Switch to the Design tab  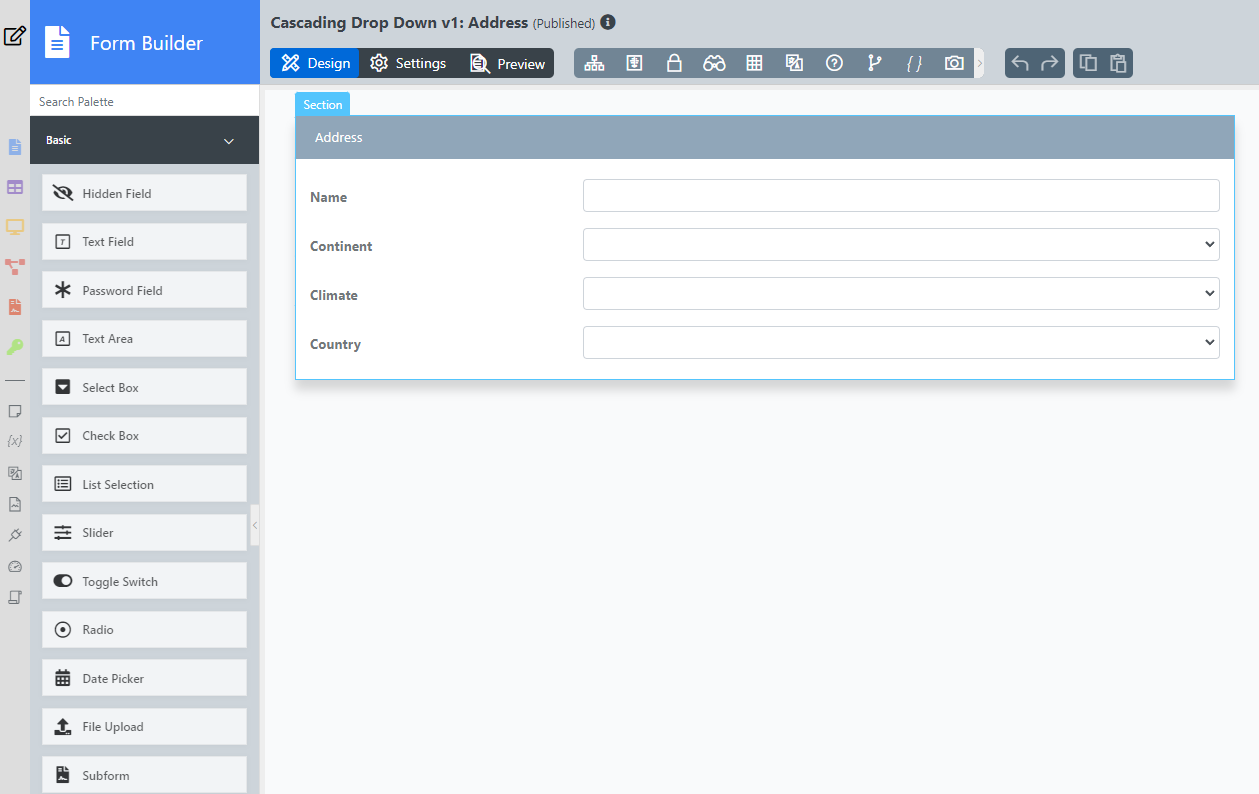pyautogui.click(x=315, y=63)
